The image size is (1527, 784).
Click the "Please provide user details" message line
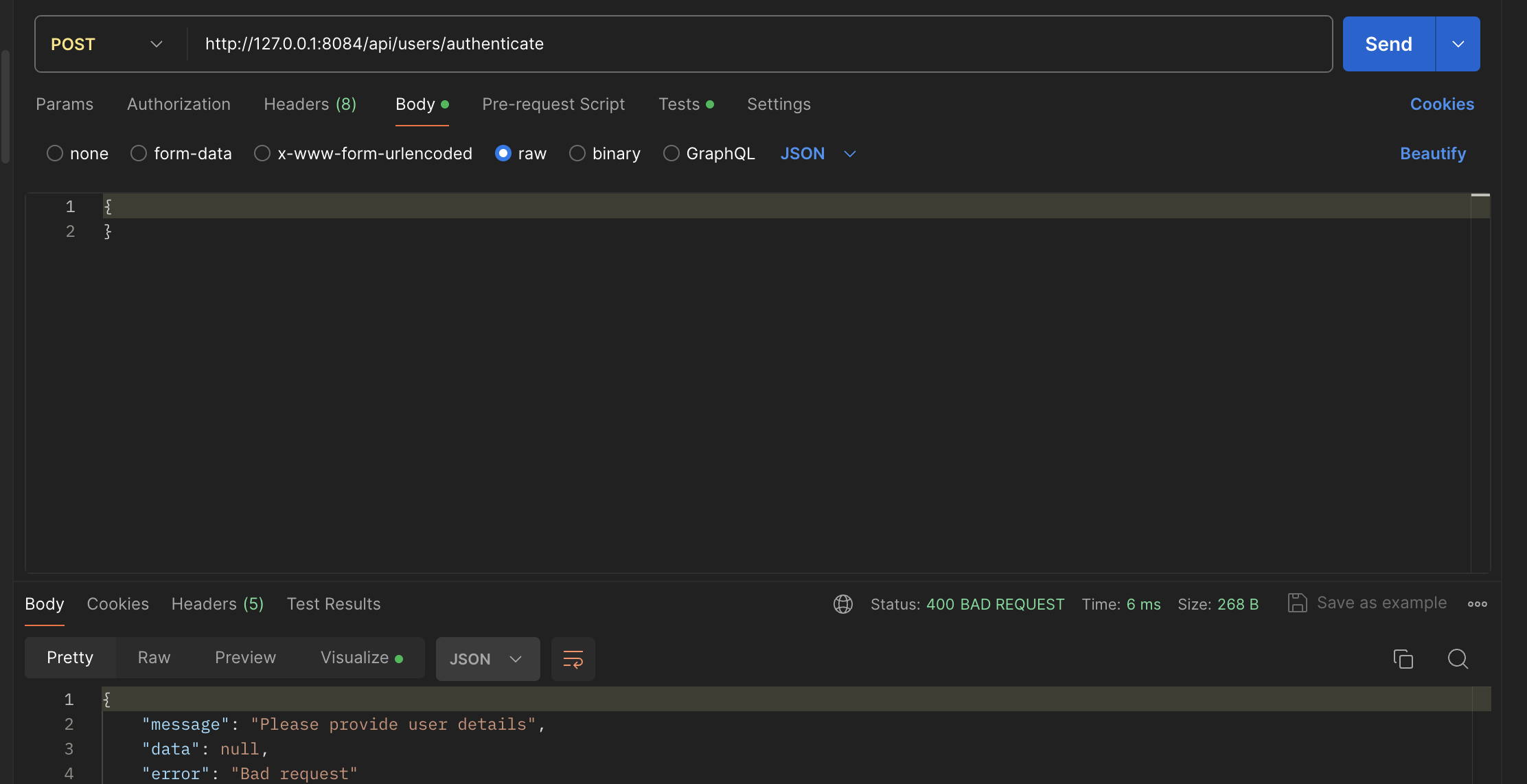point(343,724)
